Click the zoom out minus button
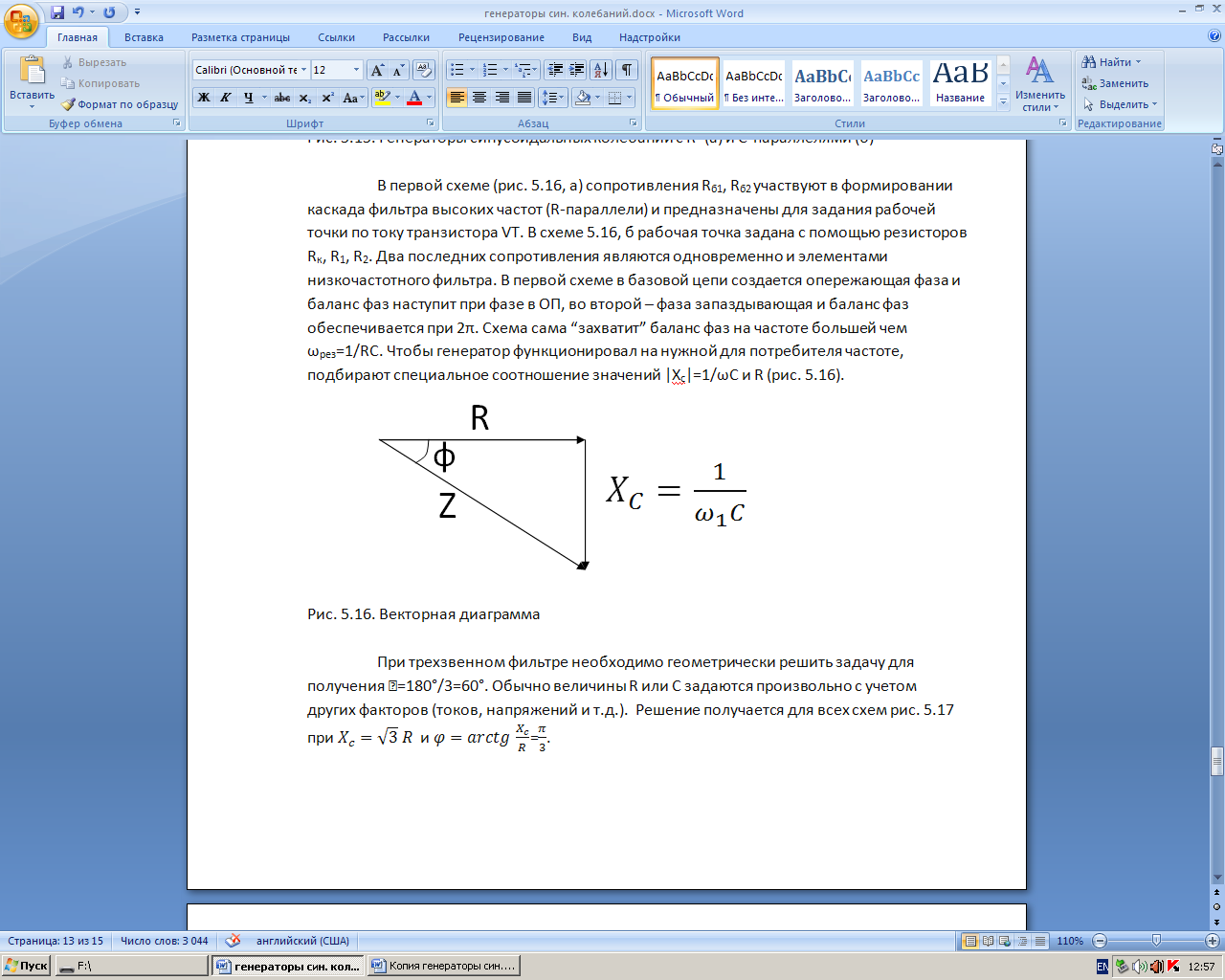The height and width of the screenshot is (980, 1225). (x=1100, y=941)
